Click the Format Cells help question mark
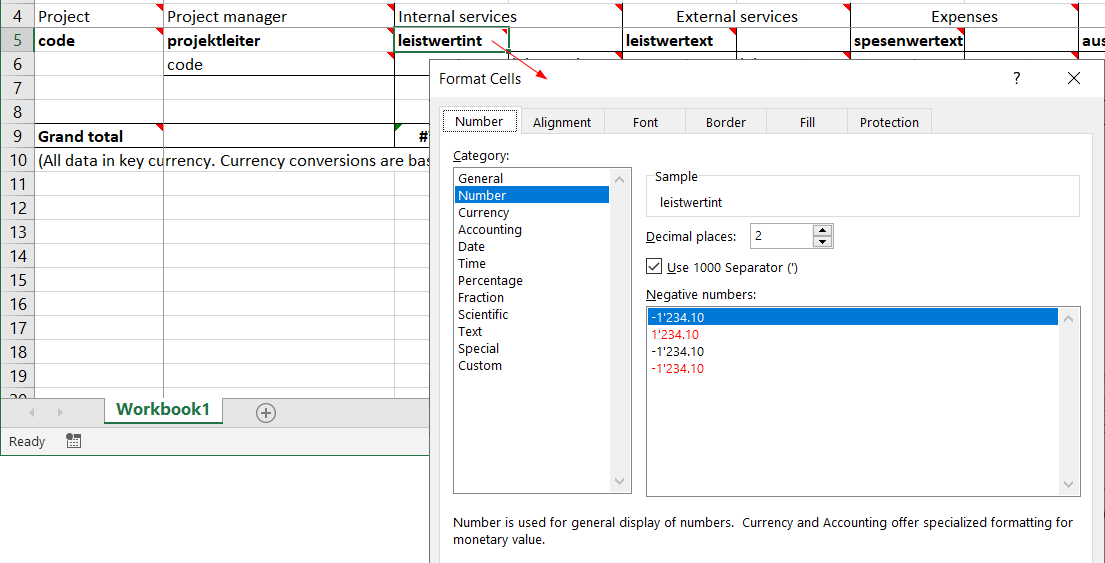1105x563 pixels. (1017, 79)
